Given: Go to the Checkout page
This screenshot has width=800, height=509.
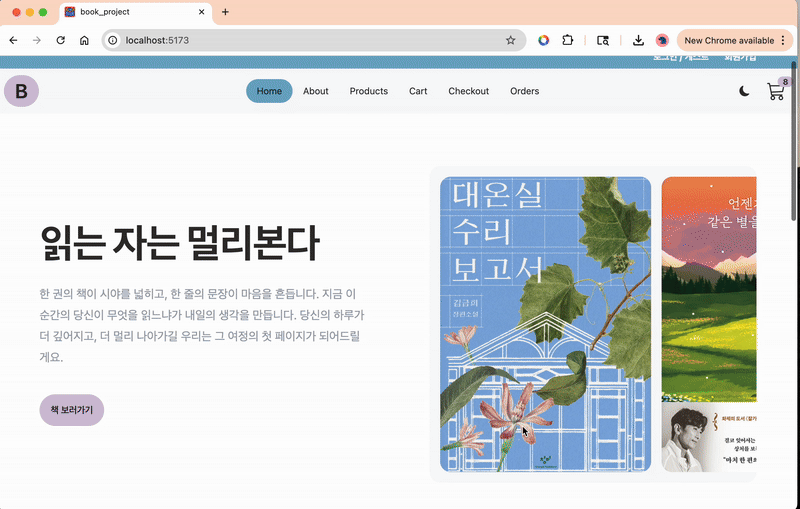Looking at the screenshot, I should click(468, 91).
